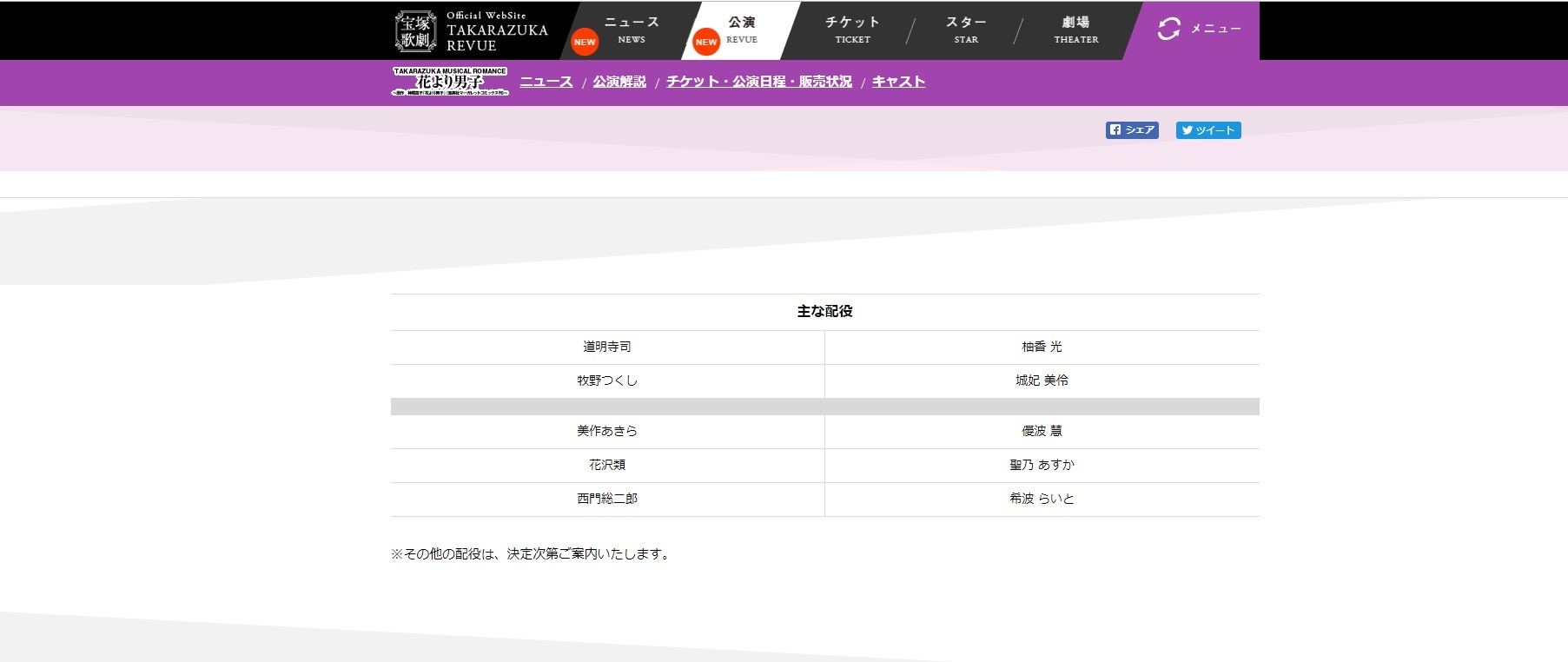Image resolution: width=1568 pixels, height=662 pixels.
Task: Click the orange NEW badge beside 公演
Action: point(706,42)
